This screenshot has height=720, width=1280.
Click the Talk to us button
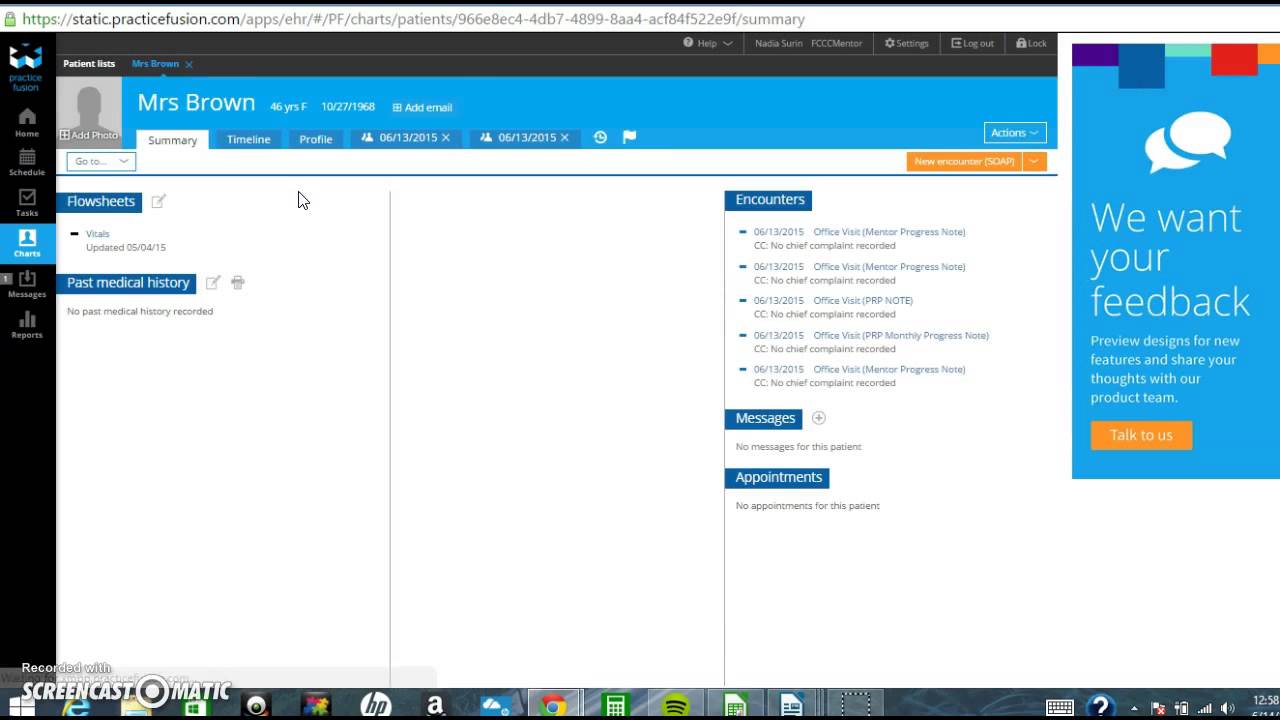(1141, 435)
